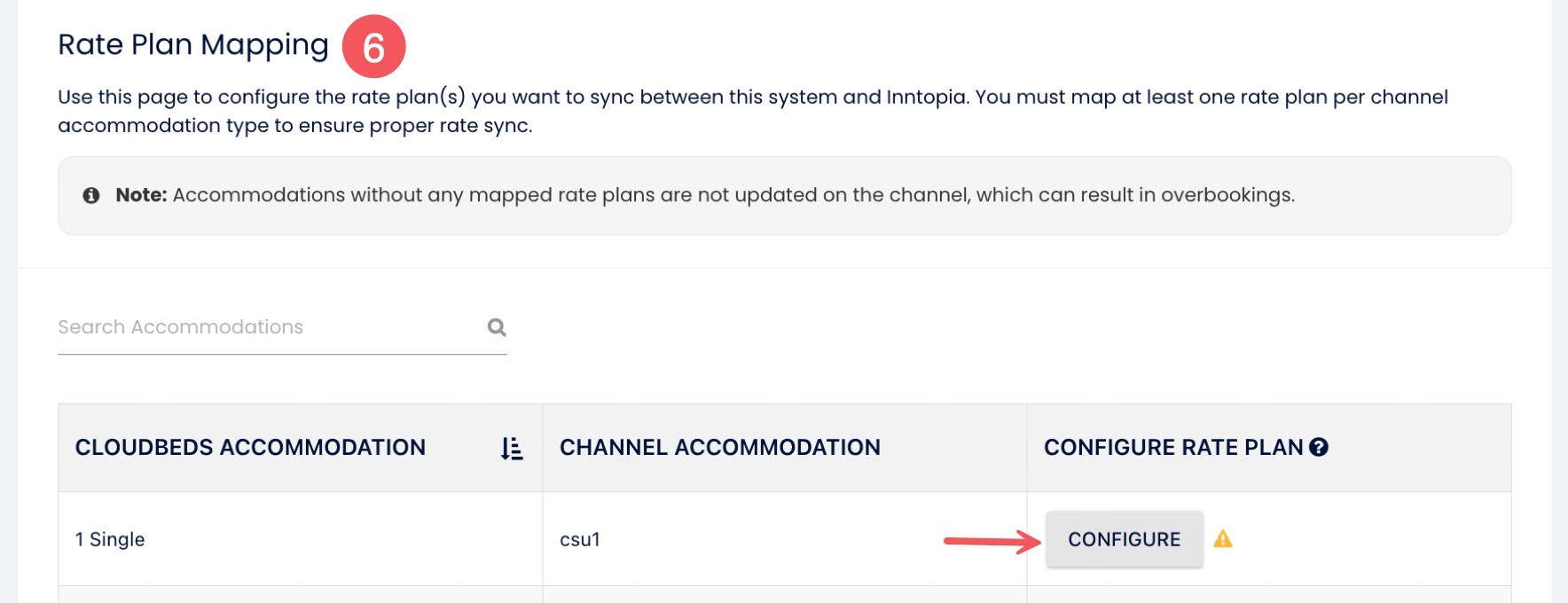Sort by the Cloudbeds Accommodation column header

(x=250, y=448)
